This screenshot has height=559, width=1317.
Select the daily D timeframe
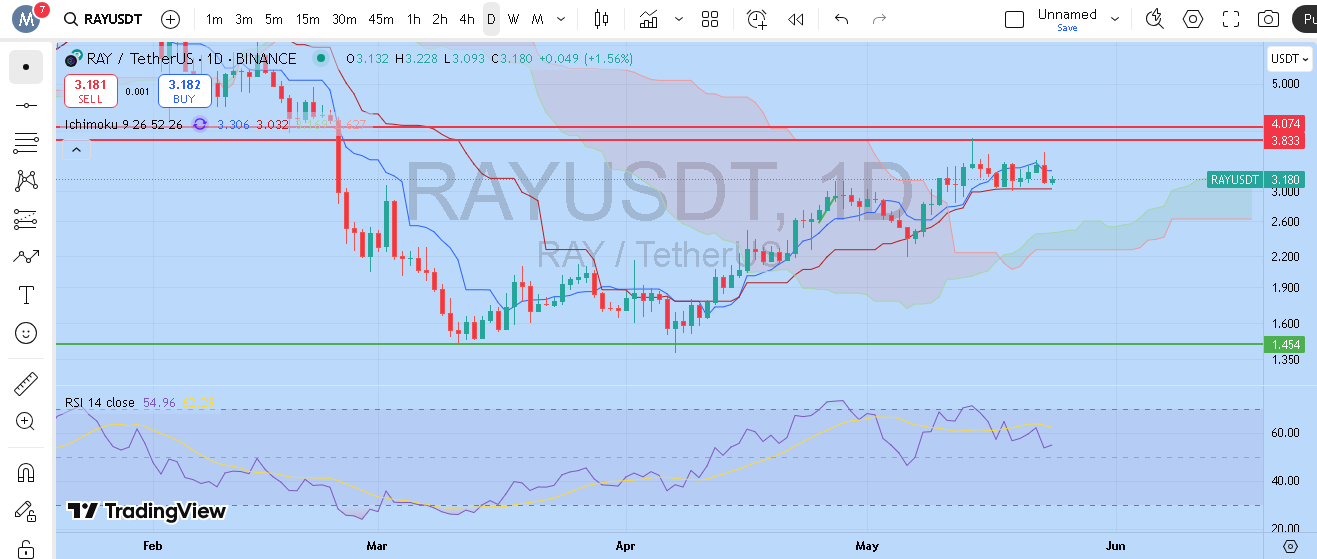click(491, 19)
